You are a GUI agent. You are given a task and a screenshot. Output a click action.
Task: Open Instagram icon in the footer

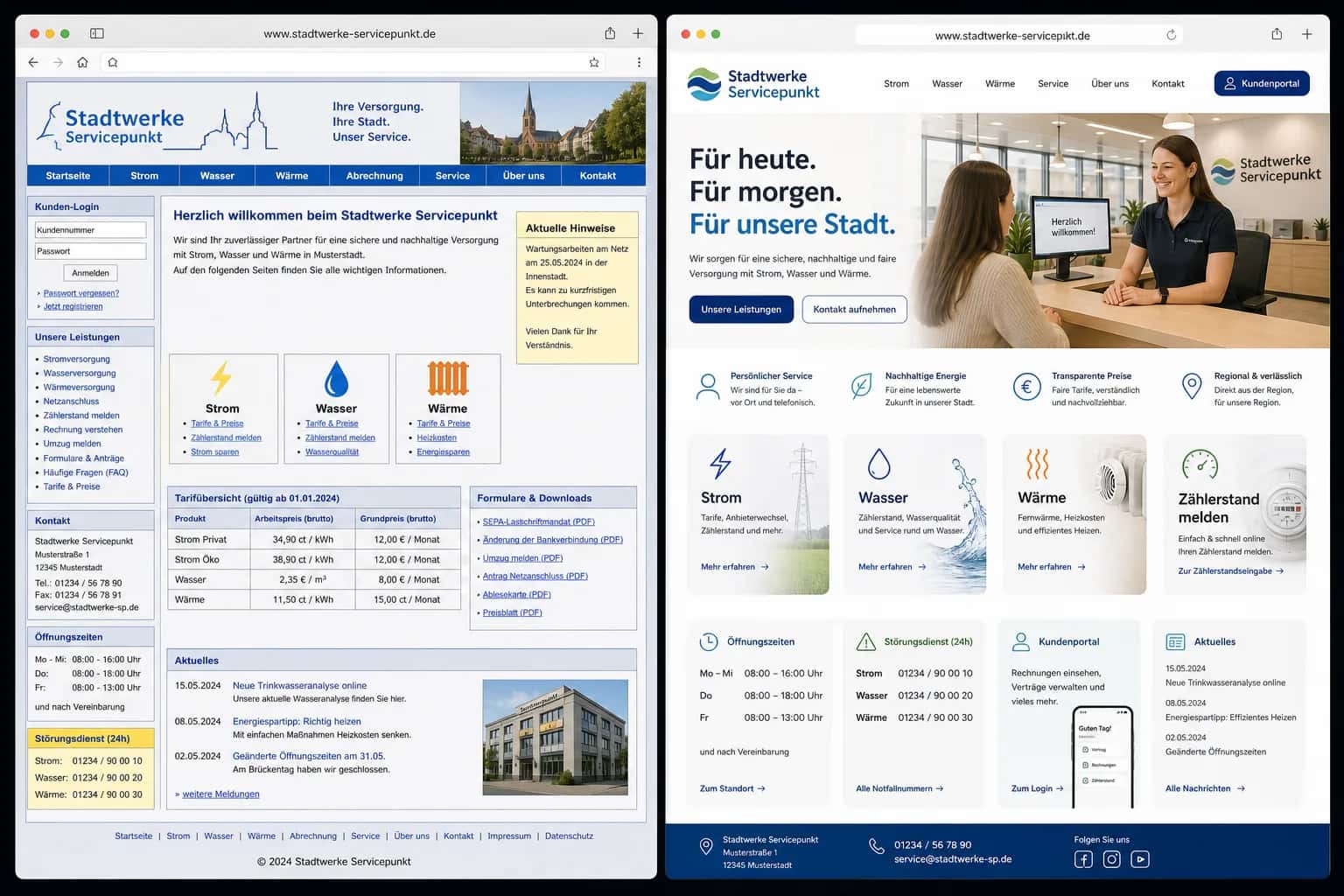click(x=1111, y=859)
